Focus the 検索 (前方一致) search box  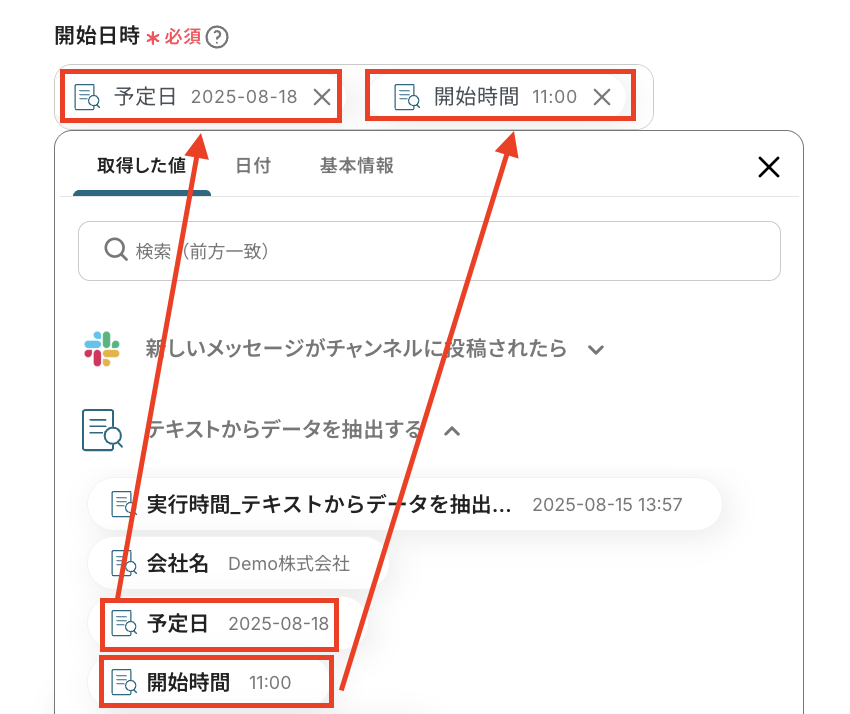coord(429,251)
